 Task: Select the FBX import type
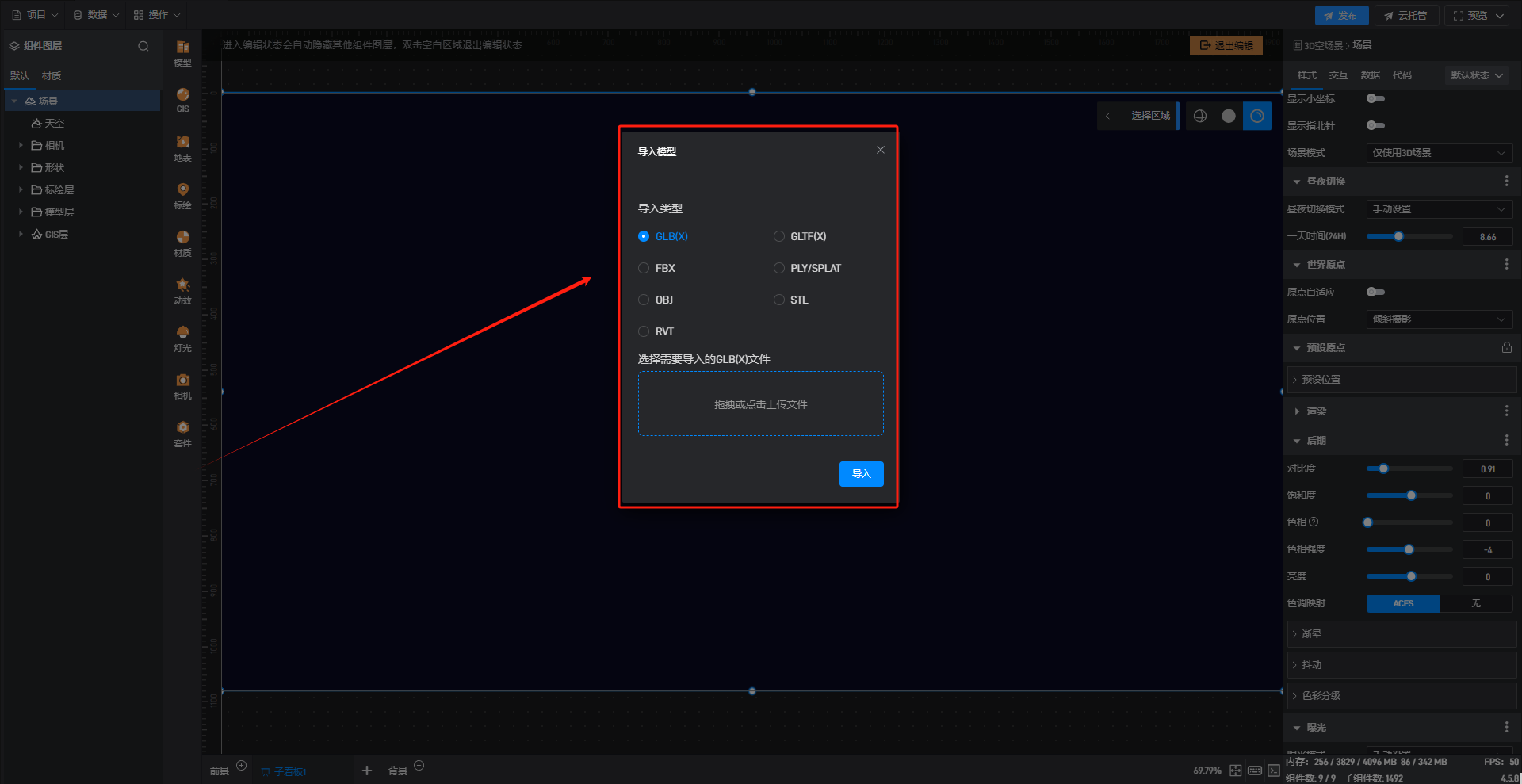pos(657,268)
